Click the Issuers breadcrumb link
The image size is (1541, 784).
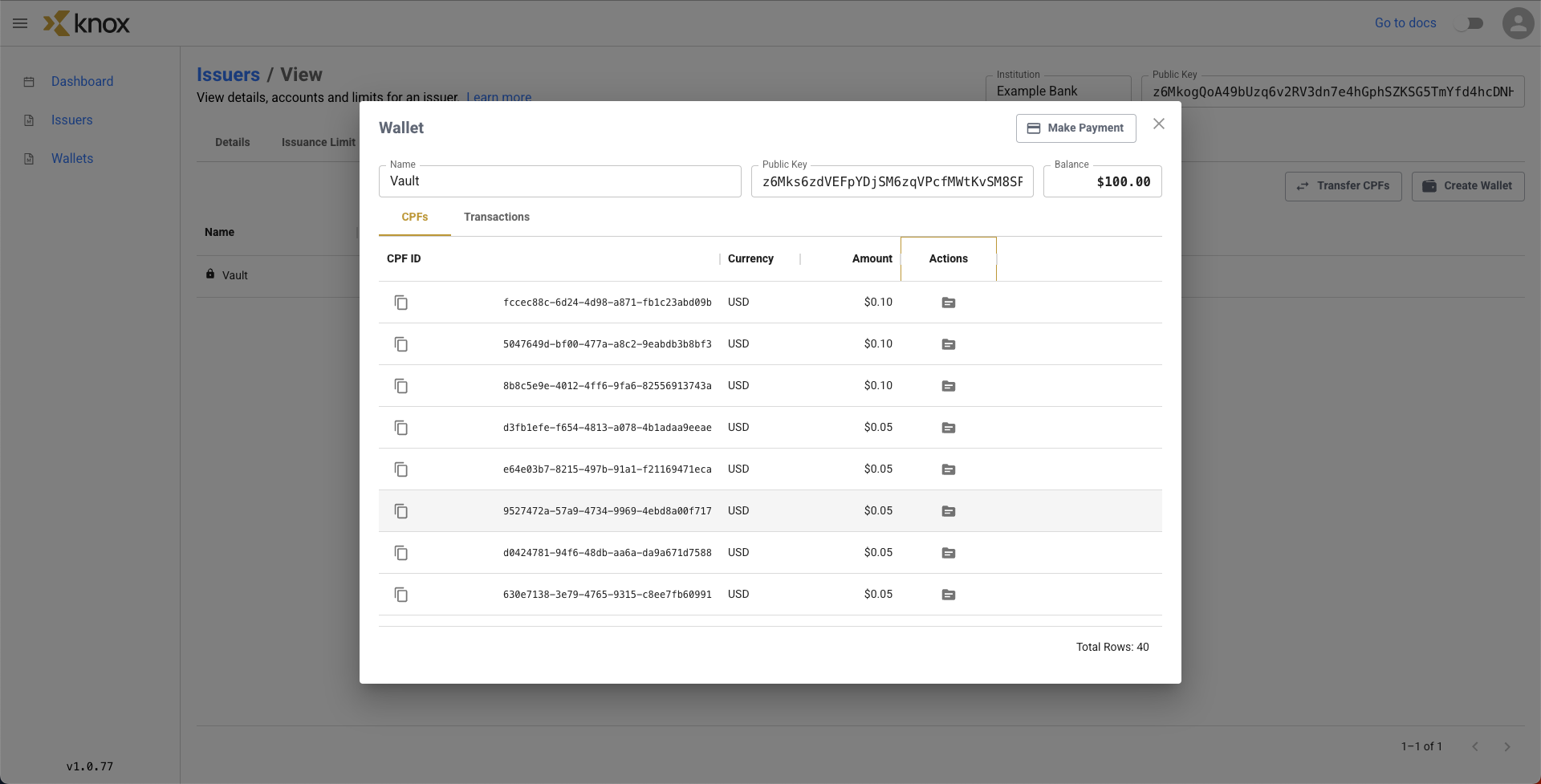tap(228, 75)
